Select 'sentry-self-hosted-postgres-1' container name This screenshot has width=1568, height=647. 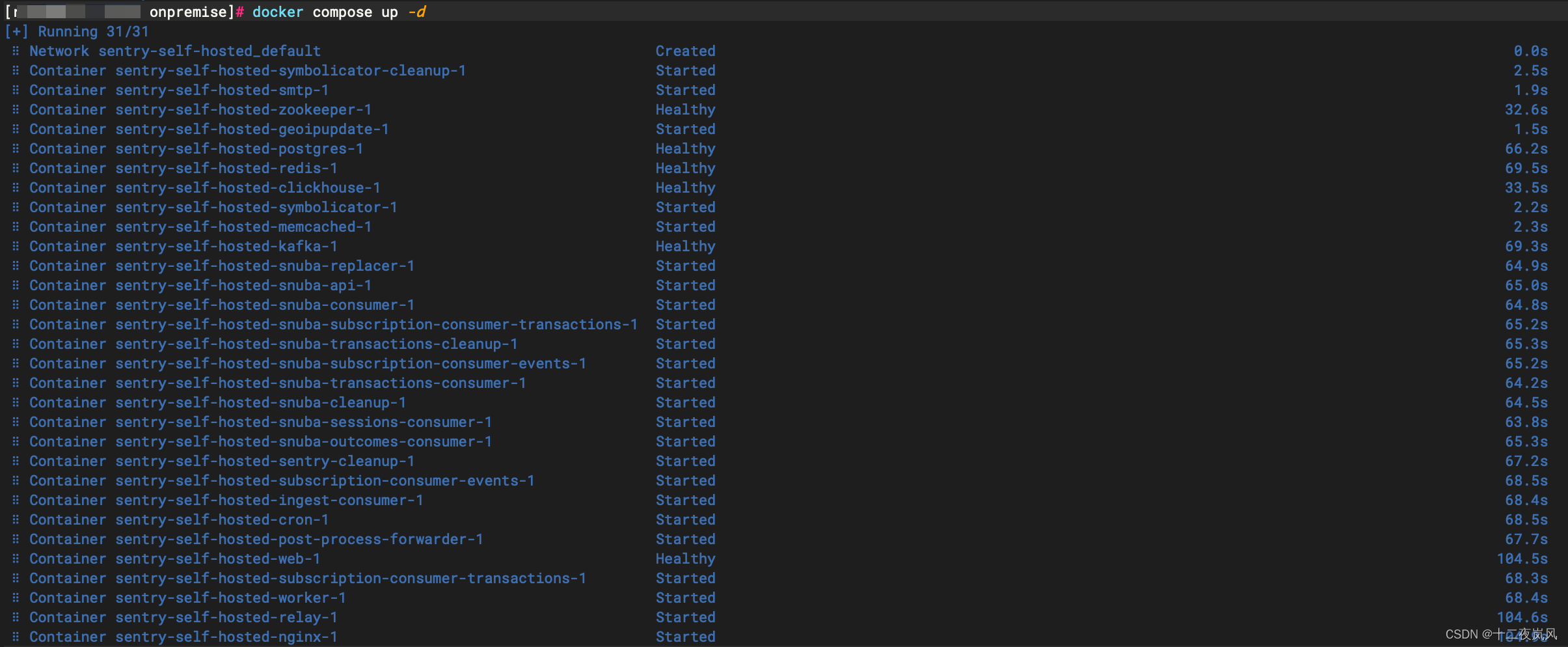(x=239, y=148)
